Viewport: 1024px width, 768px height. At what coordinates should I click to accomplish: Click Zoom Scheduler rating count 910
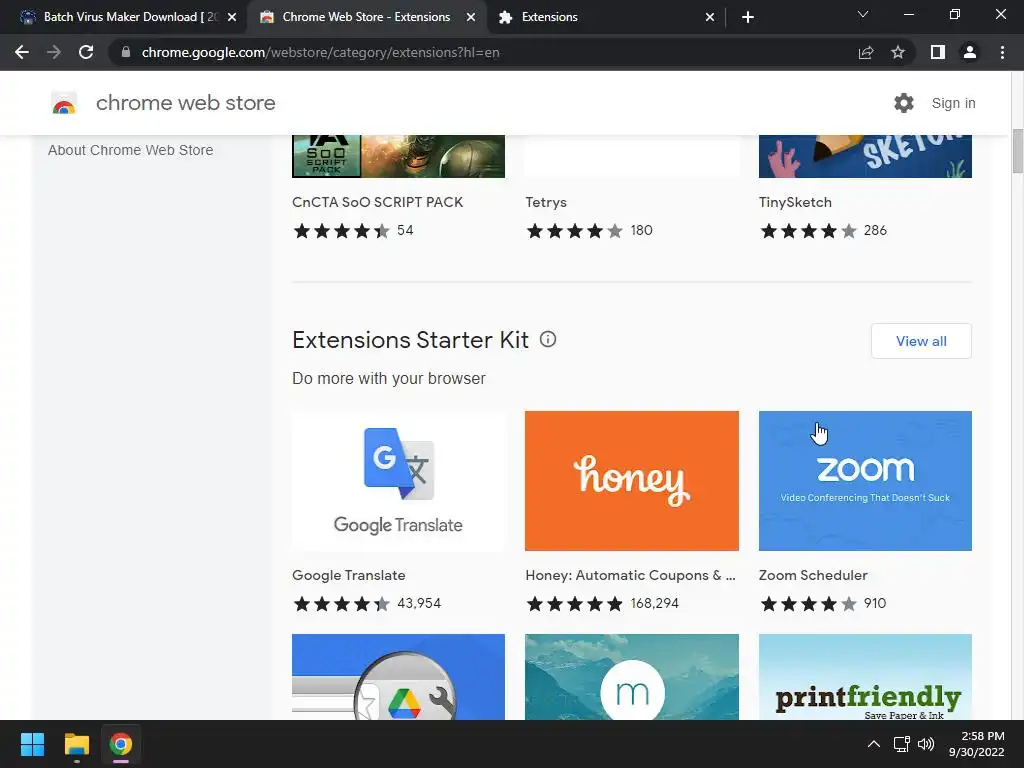(x=875, y=603)
